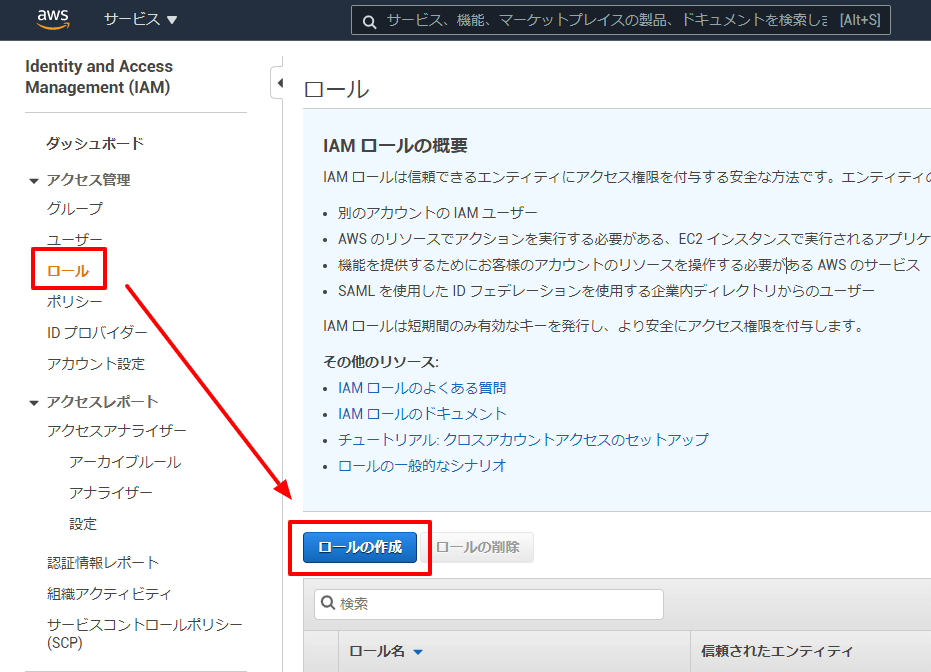This screenshot has width=931, height=672.
Task: Open 設定 under access analyzer
Action: pyautogui.click(x=83, y=524)
